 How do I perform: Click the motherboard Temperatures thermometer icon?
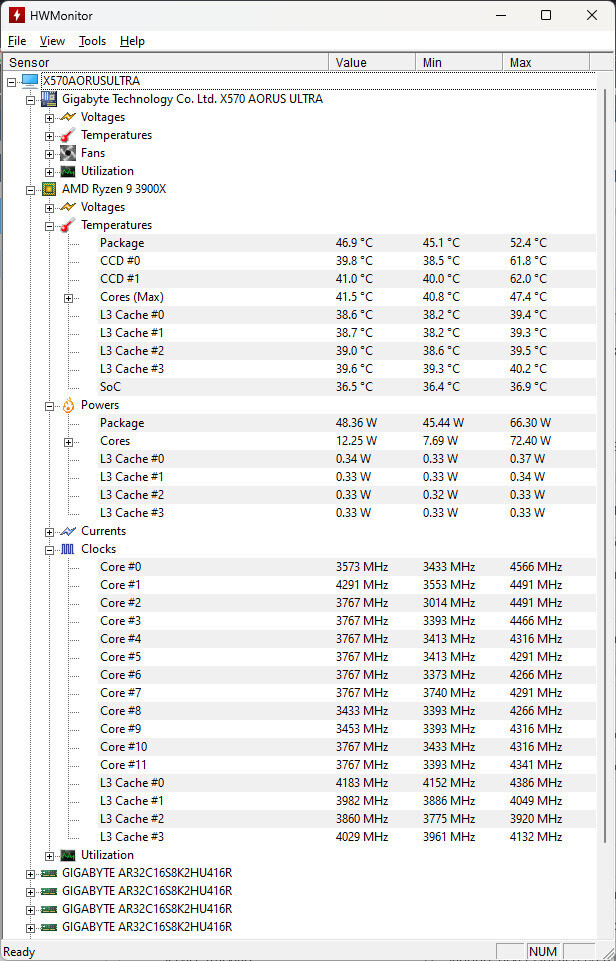click(x=68, y=135)
